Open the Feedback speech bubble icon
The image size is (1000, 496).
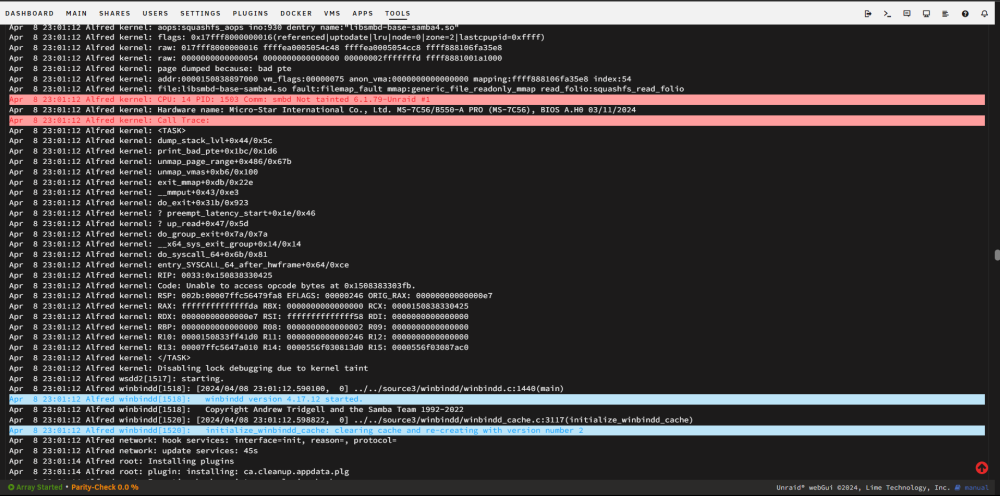pos(907,13)
